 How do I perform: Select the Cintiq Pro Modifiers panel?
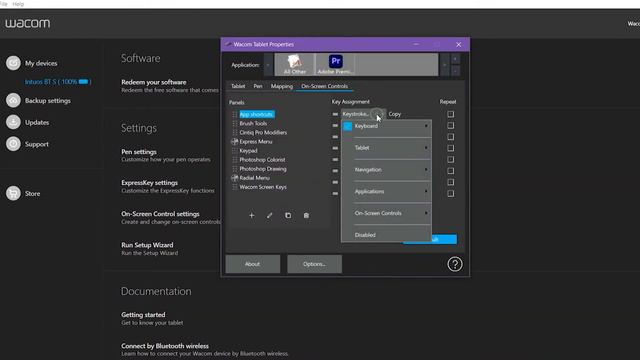[263, 133]
